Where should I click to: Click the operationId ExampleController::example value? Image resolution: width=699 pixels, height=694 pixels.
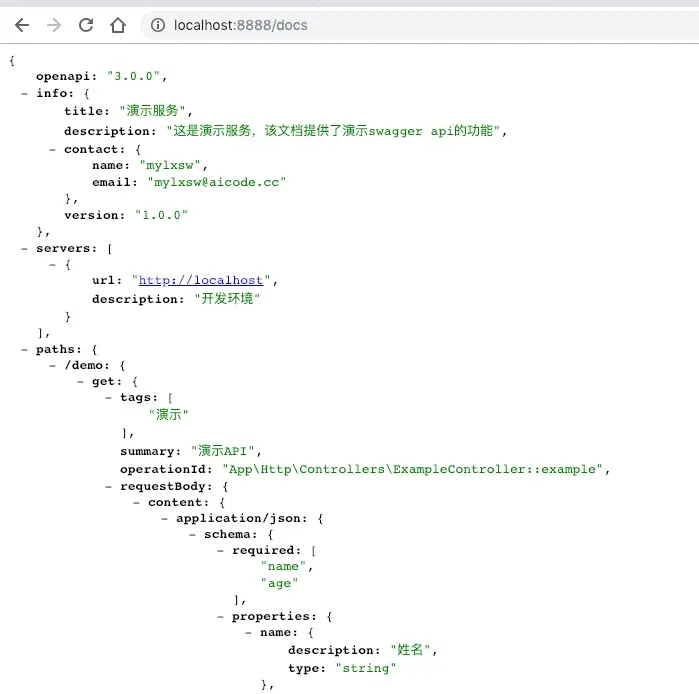click(412, 469)
